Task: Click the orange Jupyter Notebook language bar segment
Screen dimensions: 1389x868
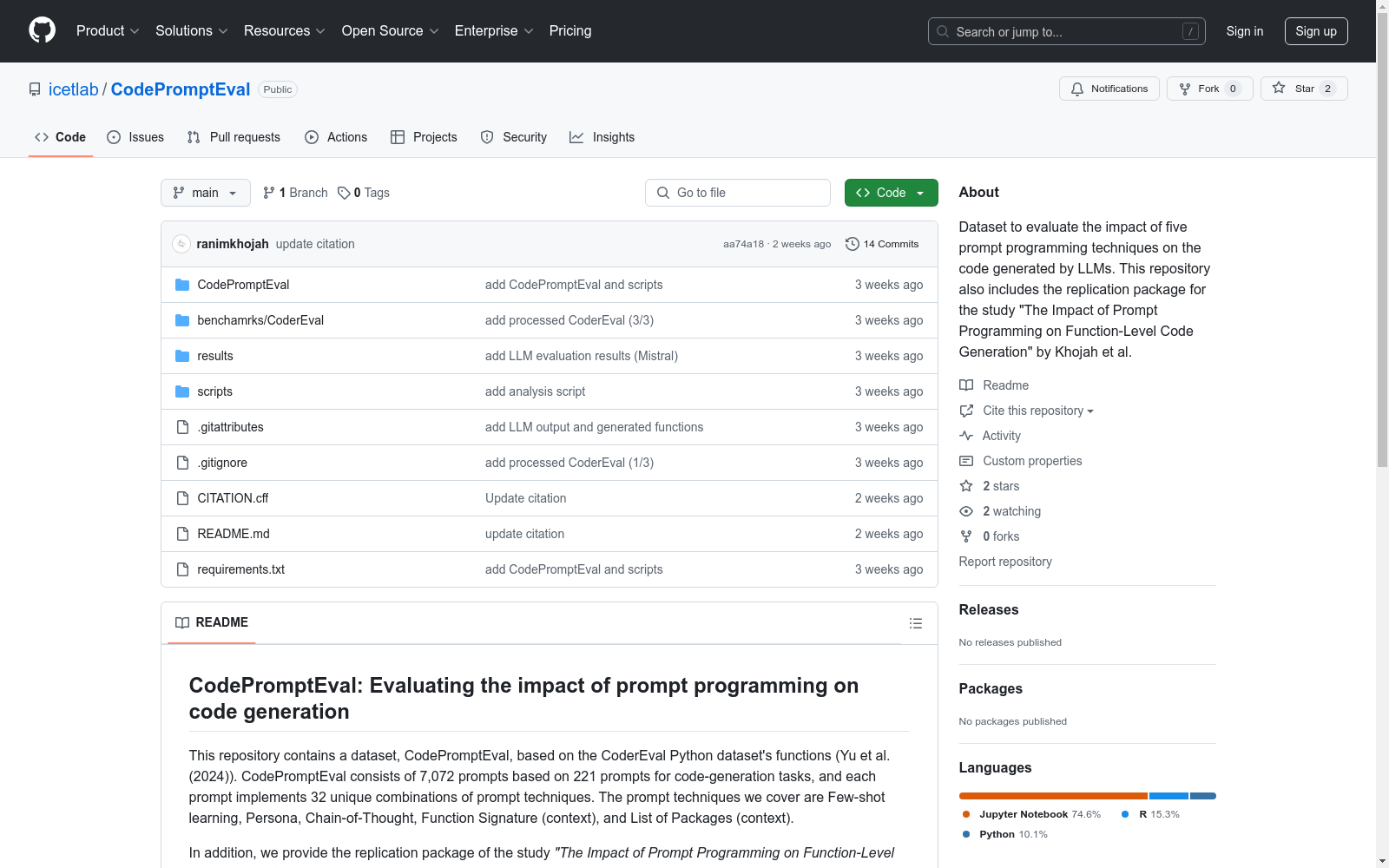Action: tap(1053, 796)
